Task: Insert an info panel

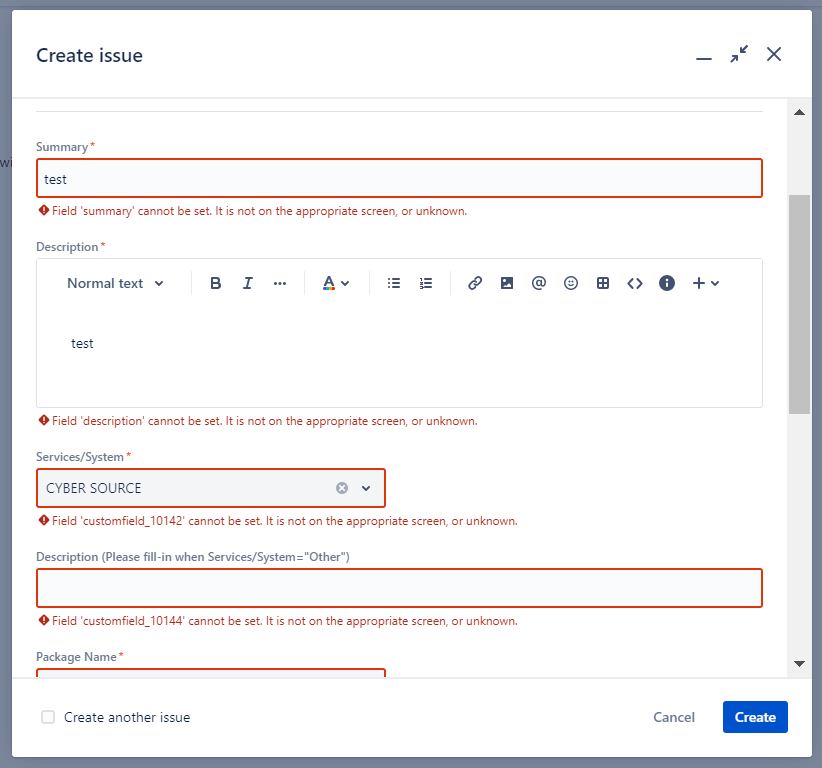Action: (667, 283)
